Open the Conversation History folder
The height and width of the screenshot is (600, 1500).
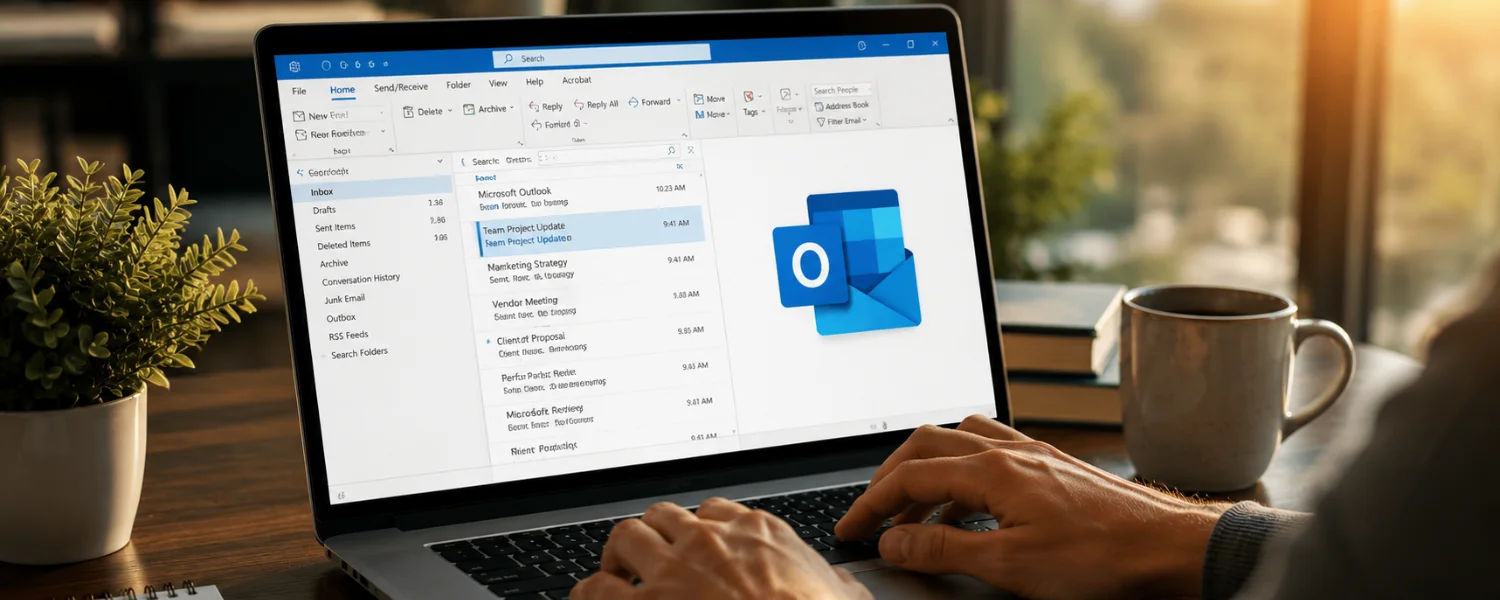pyautogui.click(x=360, y=280)
